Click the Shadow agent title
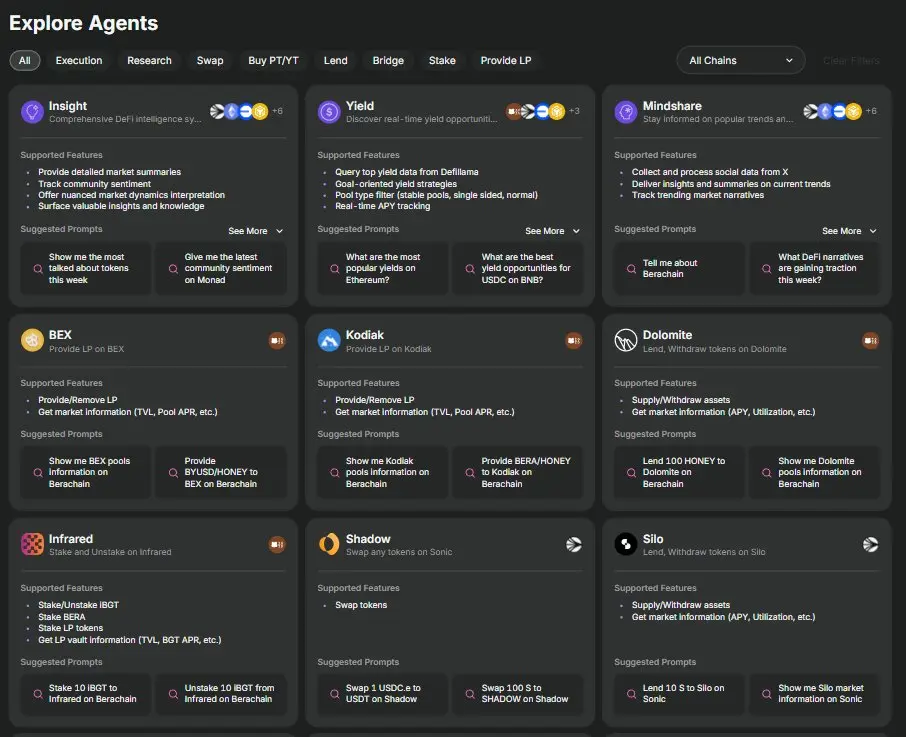The image size is (906, 737). pos(368,539)
